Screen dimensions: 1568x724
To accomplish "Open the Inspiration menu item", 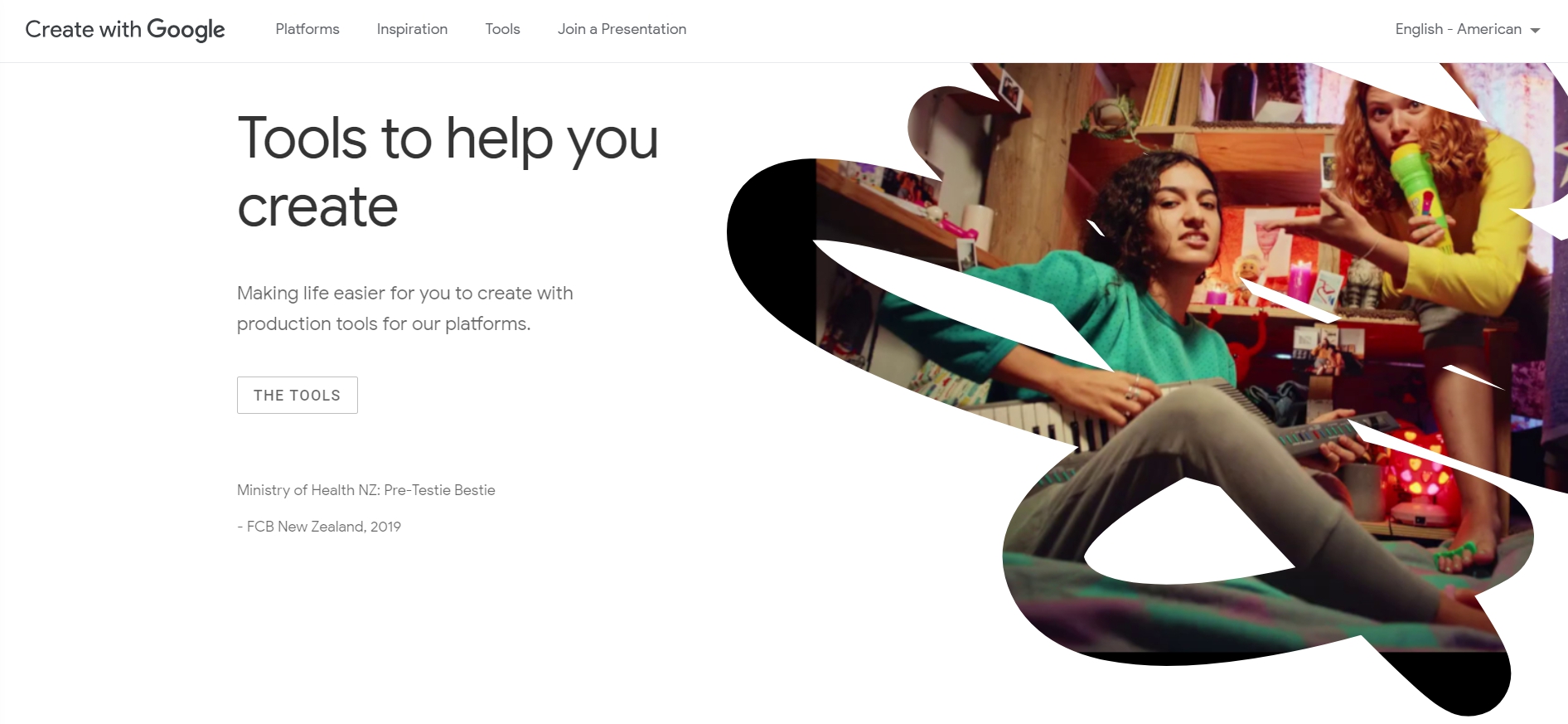I will pyautogui.click(x=412, y=29).
